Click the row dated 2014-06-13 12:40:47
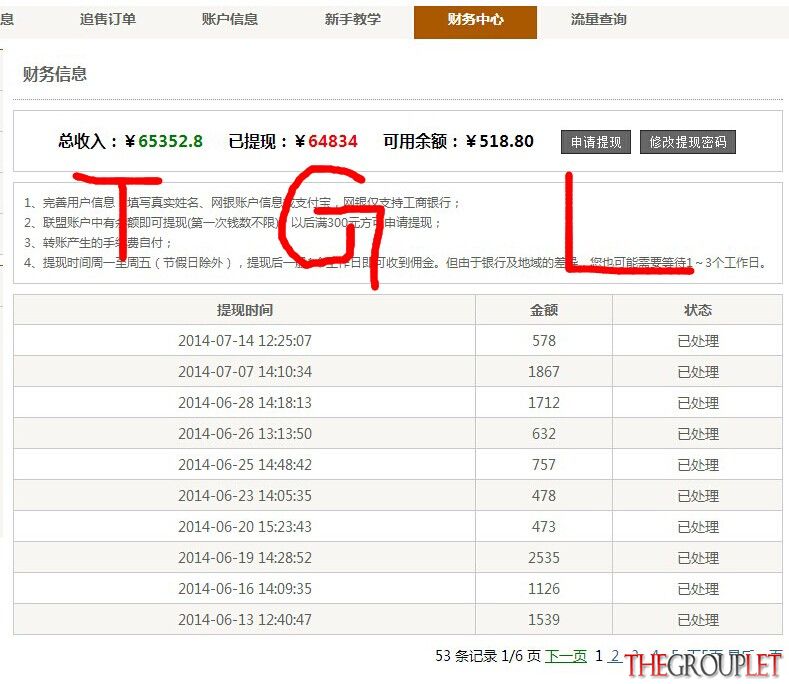789x684 pixels. 398,620
